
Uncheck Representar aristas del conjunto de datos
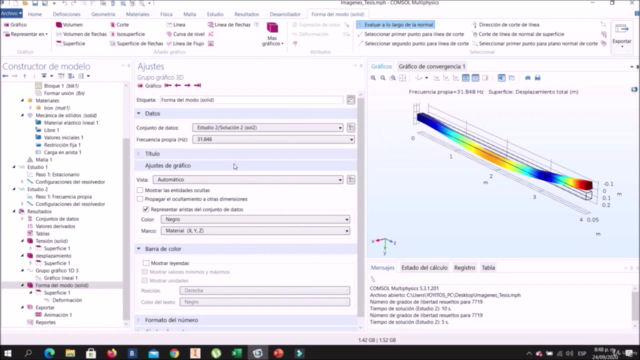(x=146, y=209)
